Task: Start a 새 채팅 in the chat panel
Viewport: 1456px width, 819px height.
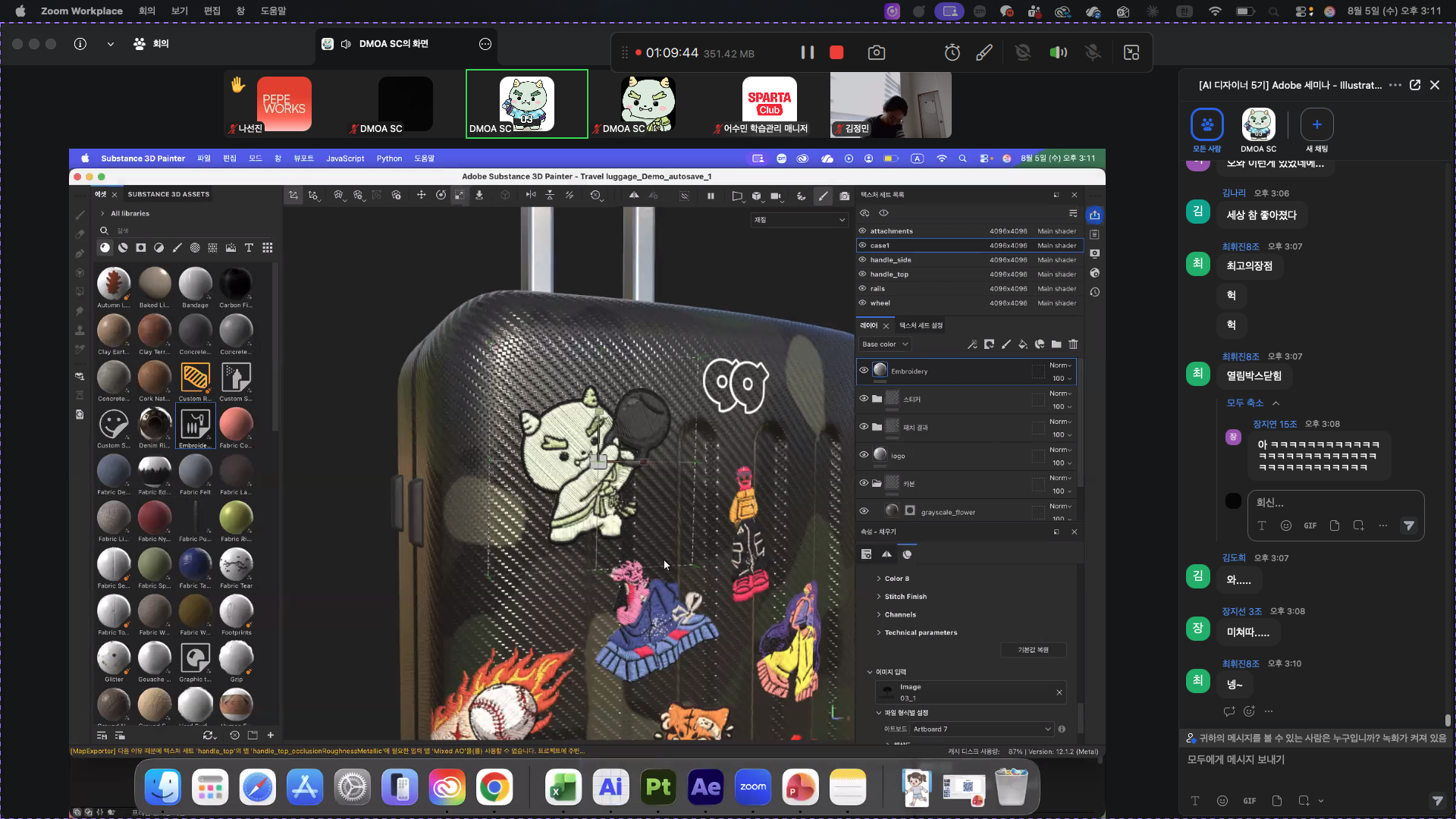Action: coord(1316,130)
